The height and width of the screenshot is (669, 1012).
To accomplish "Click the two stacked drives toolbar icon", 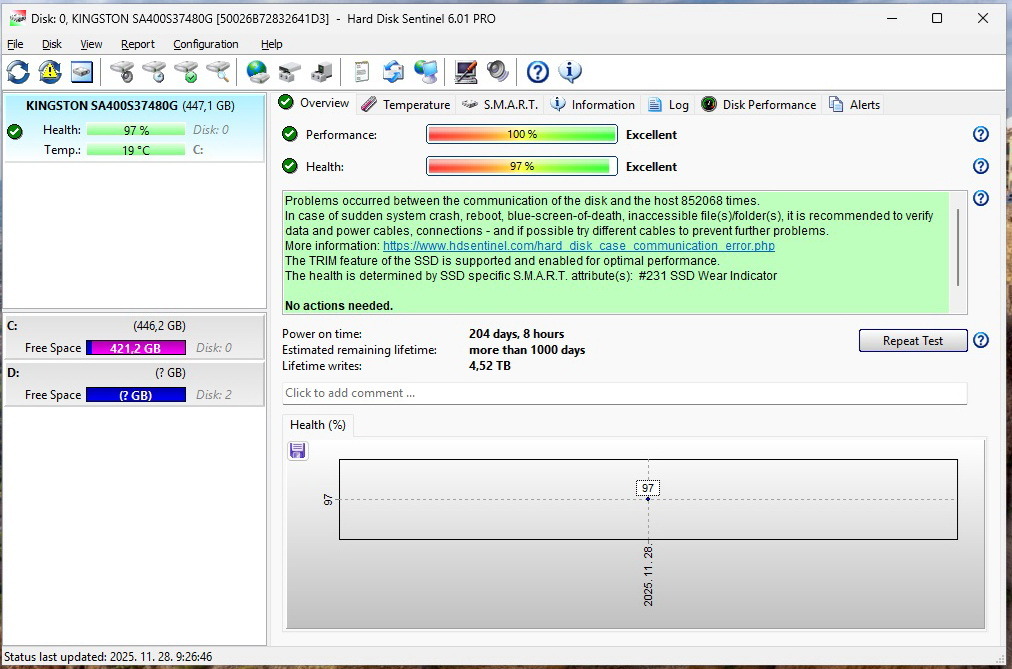I will [x=289, y=72].
